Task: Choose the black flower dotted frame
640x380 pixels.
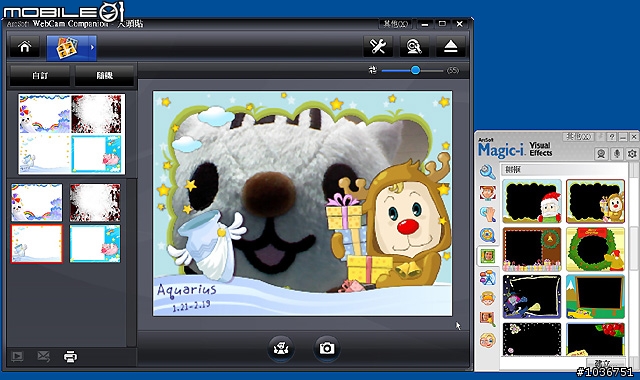Action: point(532,339)
